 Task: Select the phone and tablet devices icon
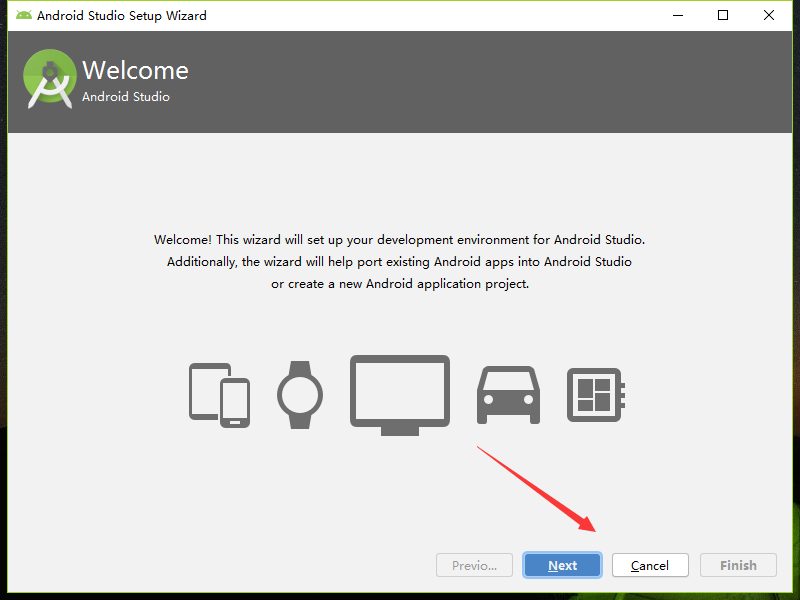pos(220,393)
